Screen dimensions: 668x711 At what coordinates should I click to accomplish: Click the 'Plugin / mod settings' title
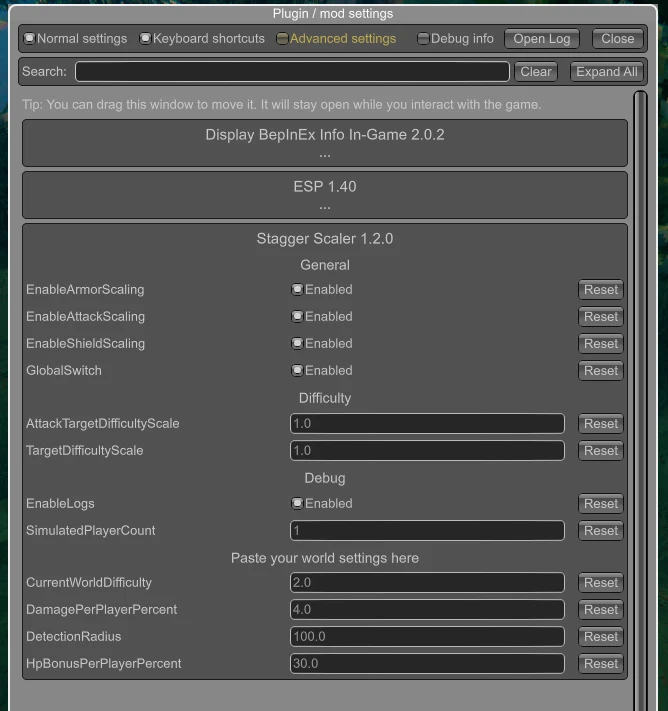pyautogui.click(x=333, y=14)
